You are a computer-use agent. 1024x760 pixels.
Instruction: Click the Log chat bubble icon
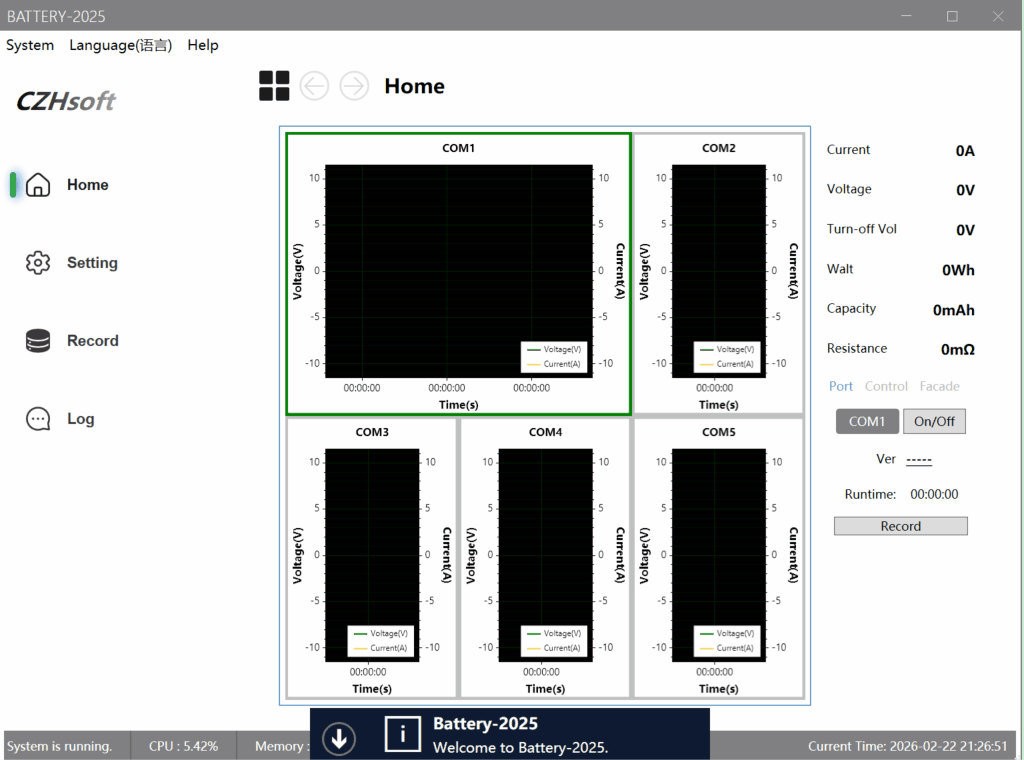[38, 419]
